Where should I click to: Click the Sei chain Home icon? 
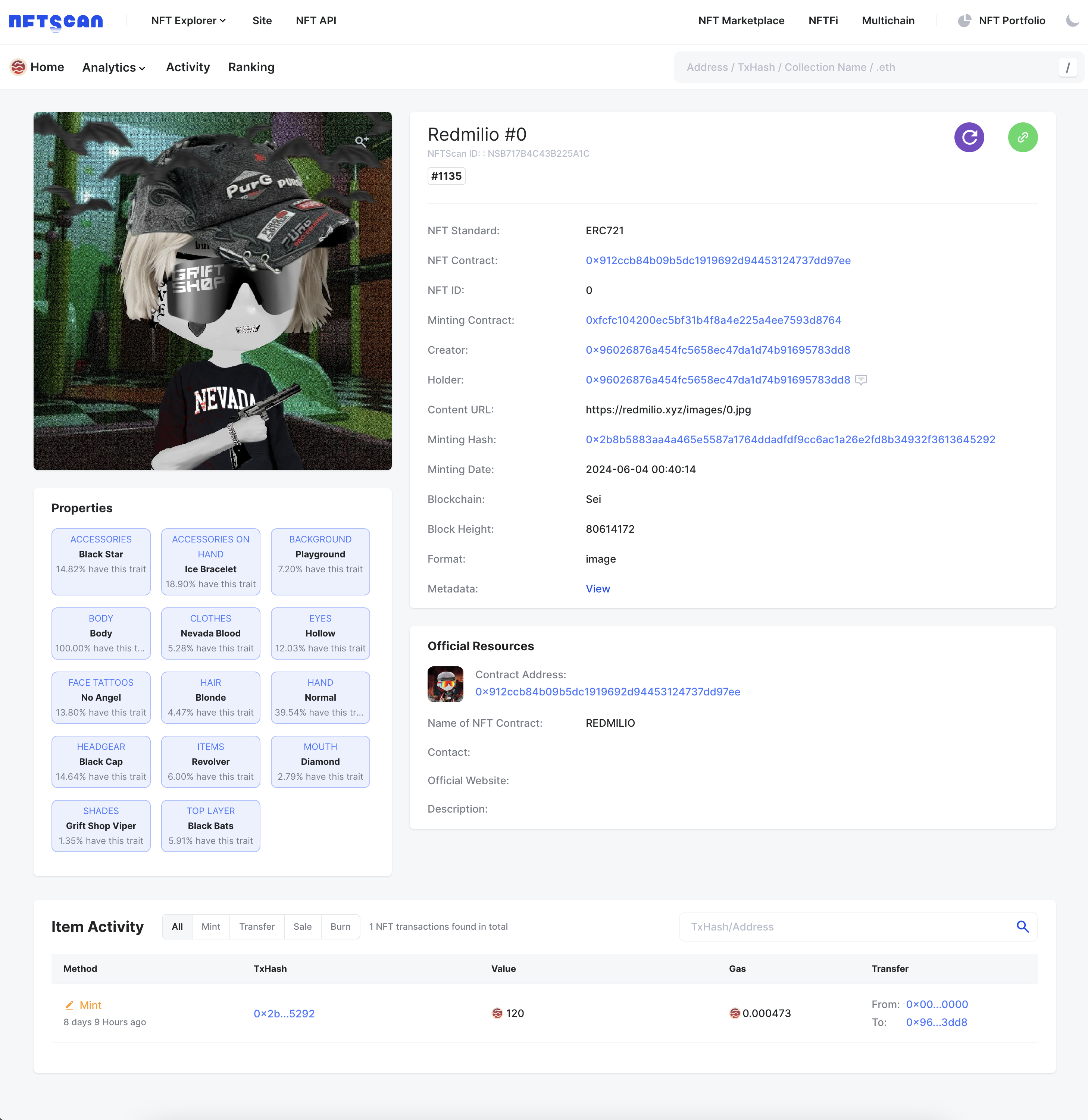pos(18,67)
